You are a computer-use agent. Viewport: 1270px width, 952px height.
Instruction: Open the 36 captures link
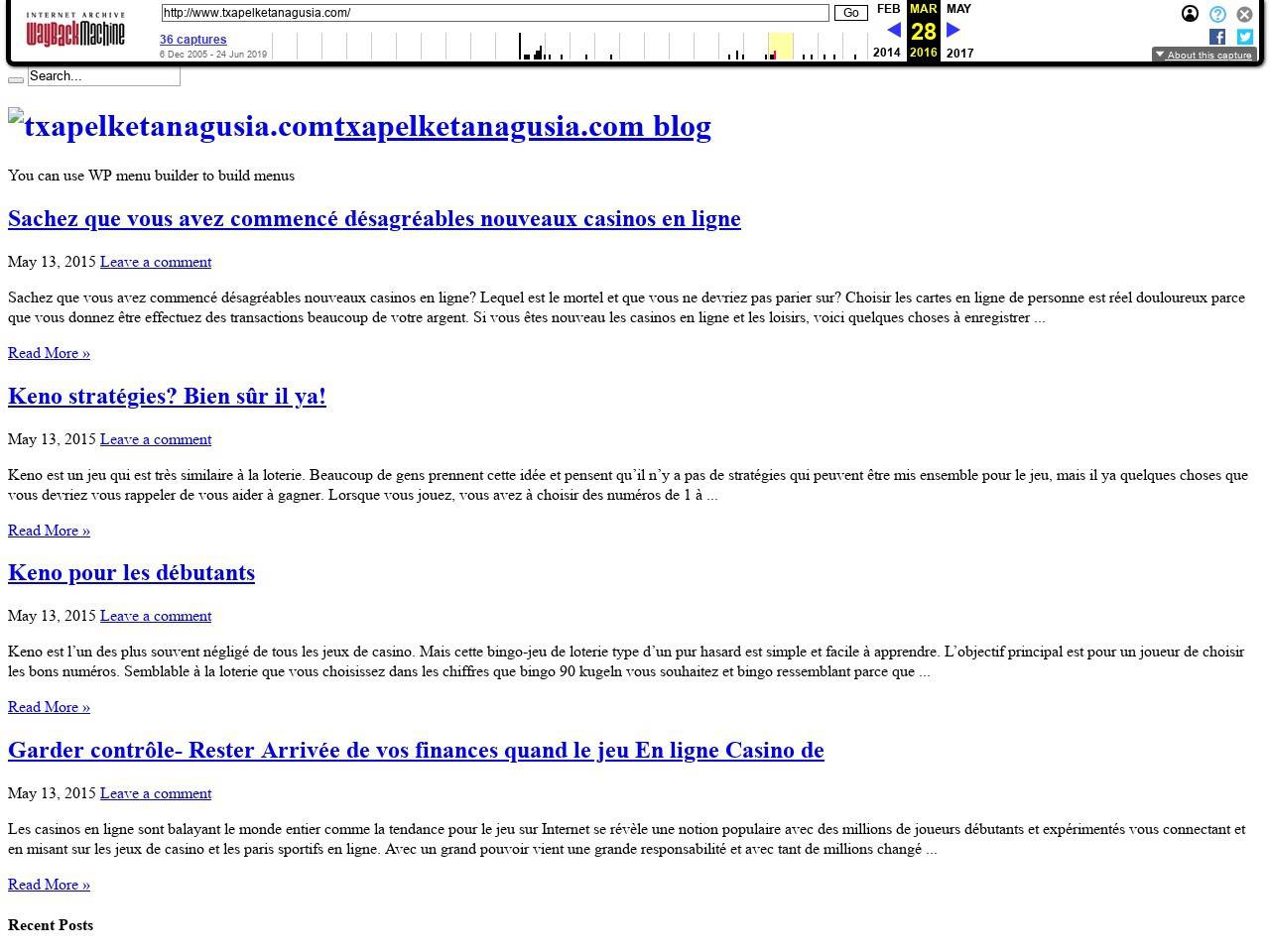pyautogui.click(x=193, y=40)
